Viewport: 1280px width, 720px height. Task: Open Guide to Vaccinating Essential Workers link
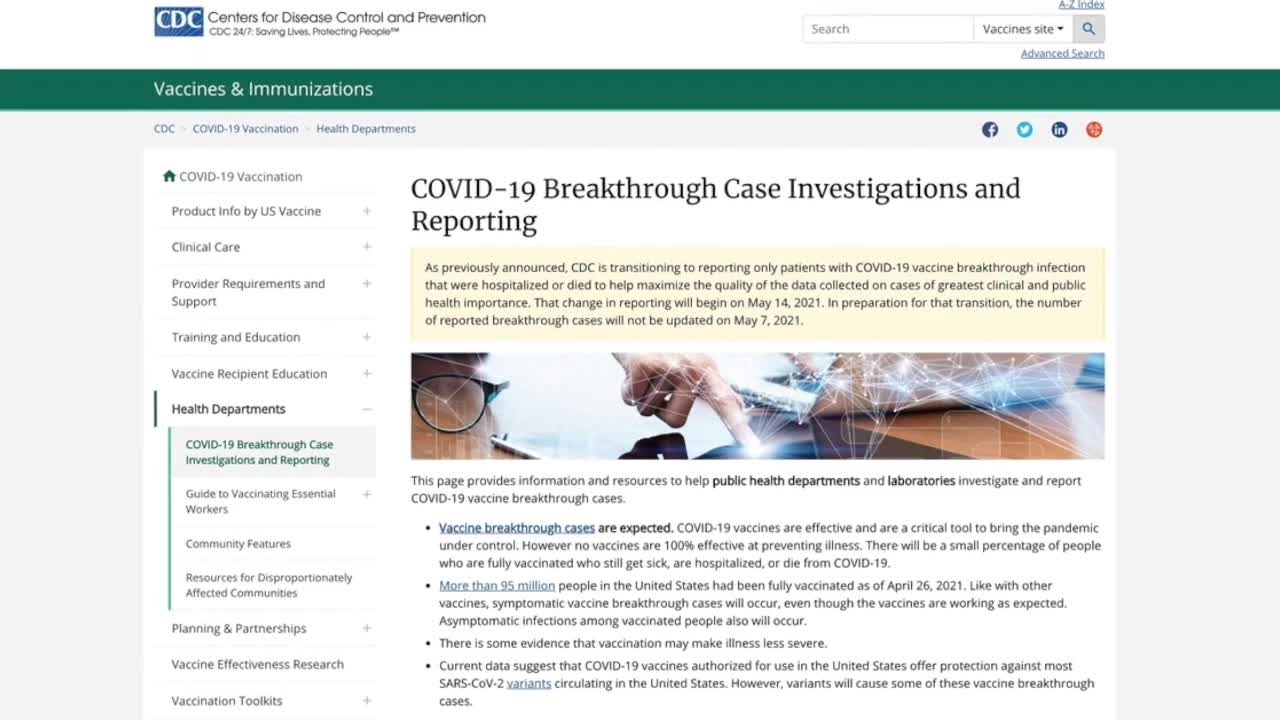[x=260, y=501]
